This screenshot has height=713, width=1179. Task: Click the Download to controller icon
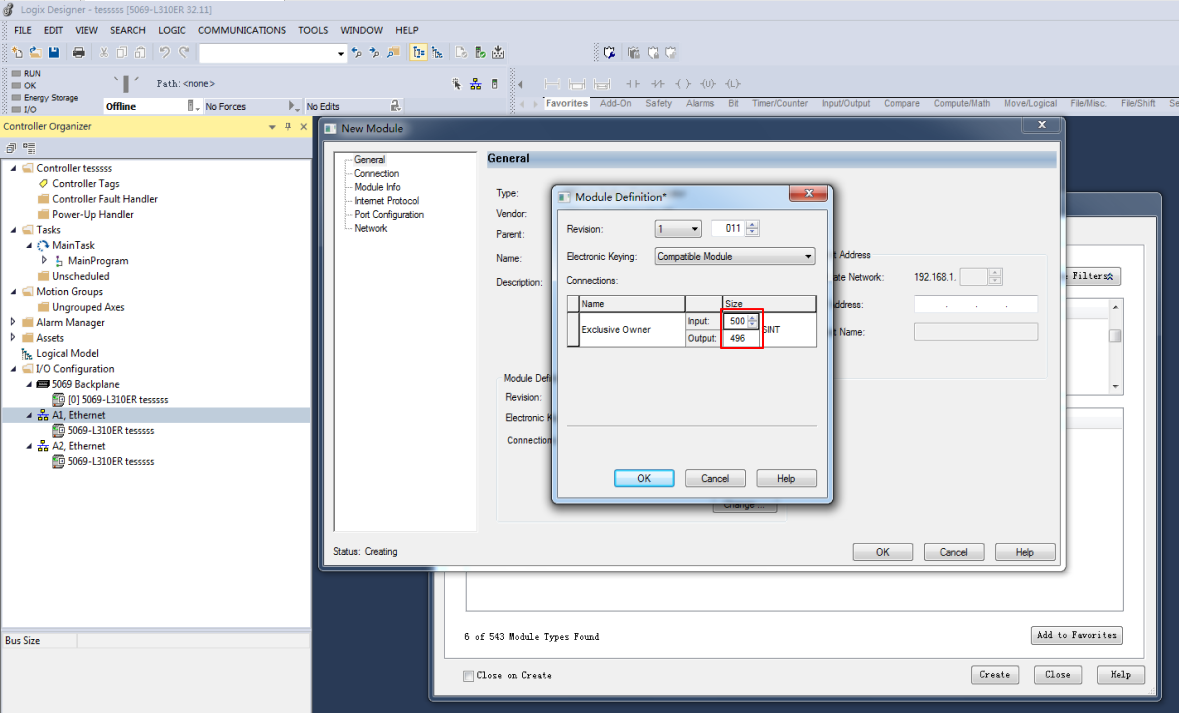pyautogui.click(x=498, y=53)
